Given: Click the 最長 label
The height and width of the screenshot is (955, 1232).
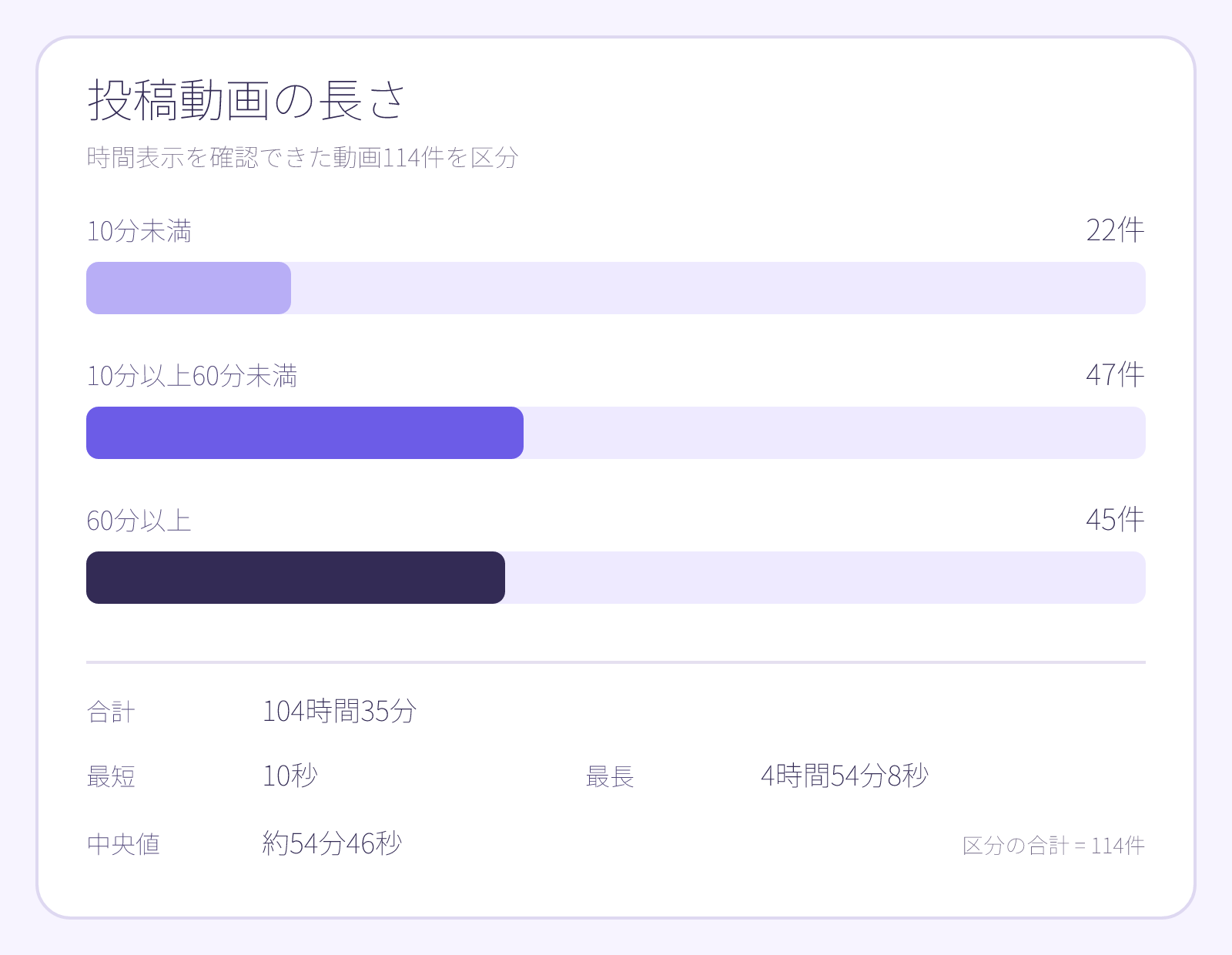Looking at the screenshot, I should click(x=610, y=776).
